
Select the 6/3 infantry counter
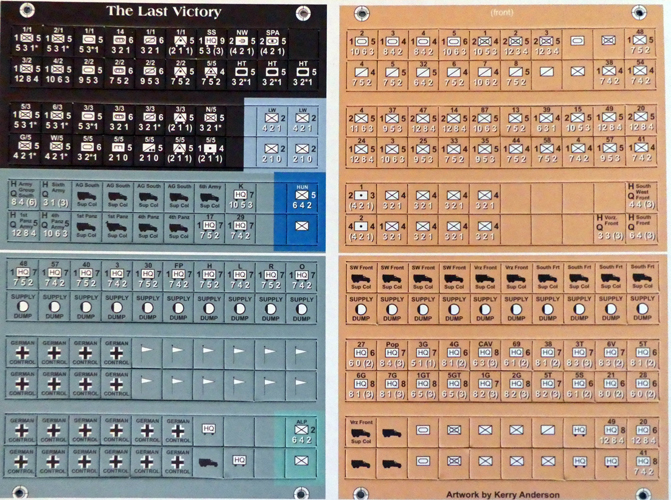point(57,118)
